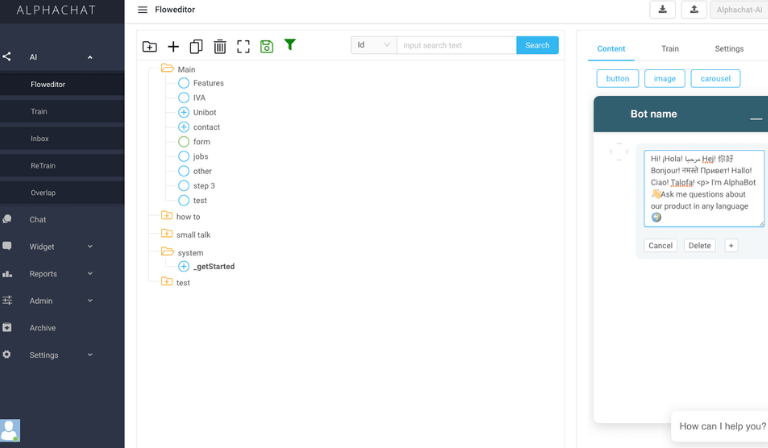Select the jobs tree node
Viewport: 768px width, 448px height.
pos(200,156)
